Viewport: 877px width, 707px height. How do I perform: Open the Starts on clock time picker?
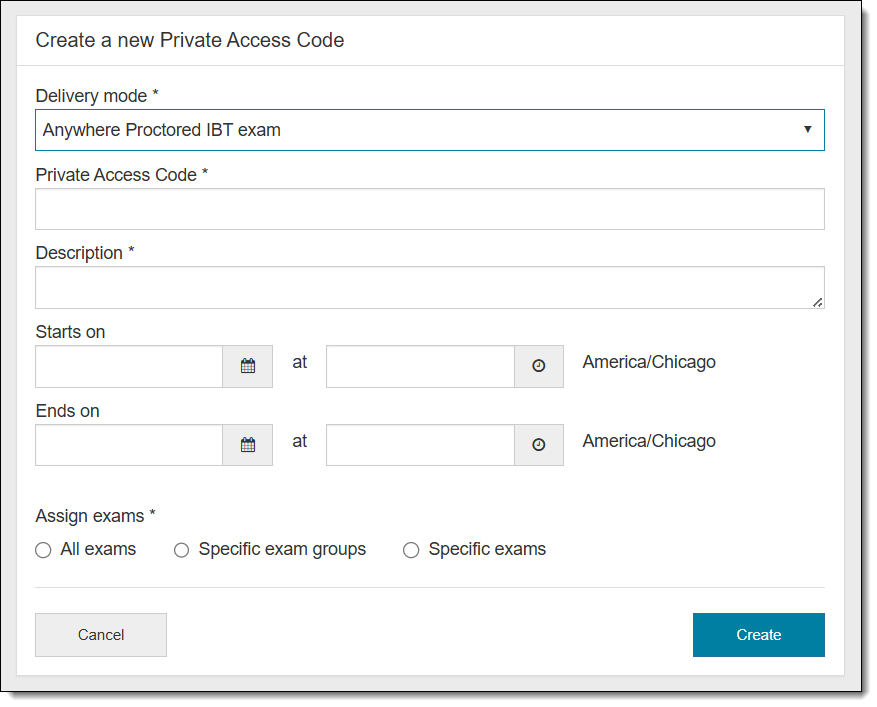tap(538, 366)
